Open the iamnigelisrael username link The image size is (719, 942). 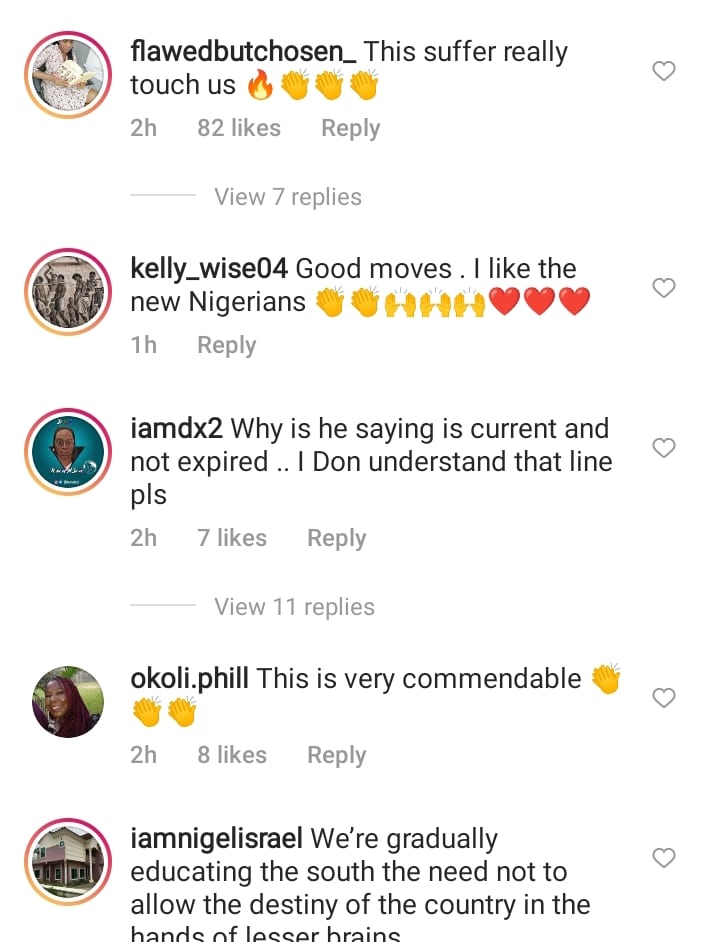tap(217, 839)
